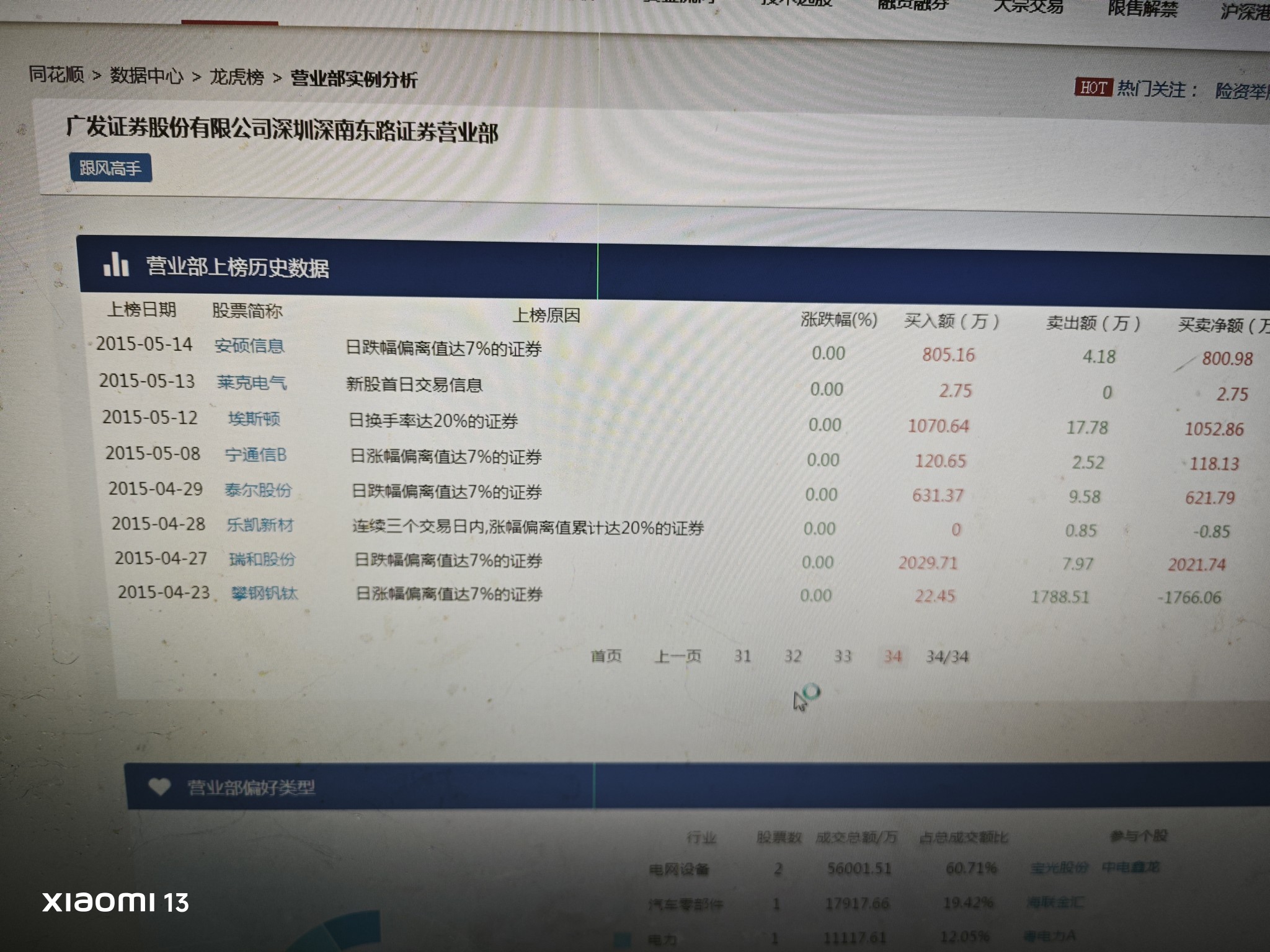Click buy amount value 1070.64
Image resolution: width=1270 pixels, height=952 pixels.
pos(938,426)
